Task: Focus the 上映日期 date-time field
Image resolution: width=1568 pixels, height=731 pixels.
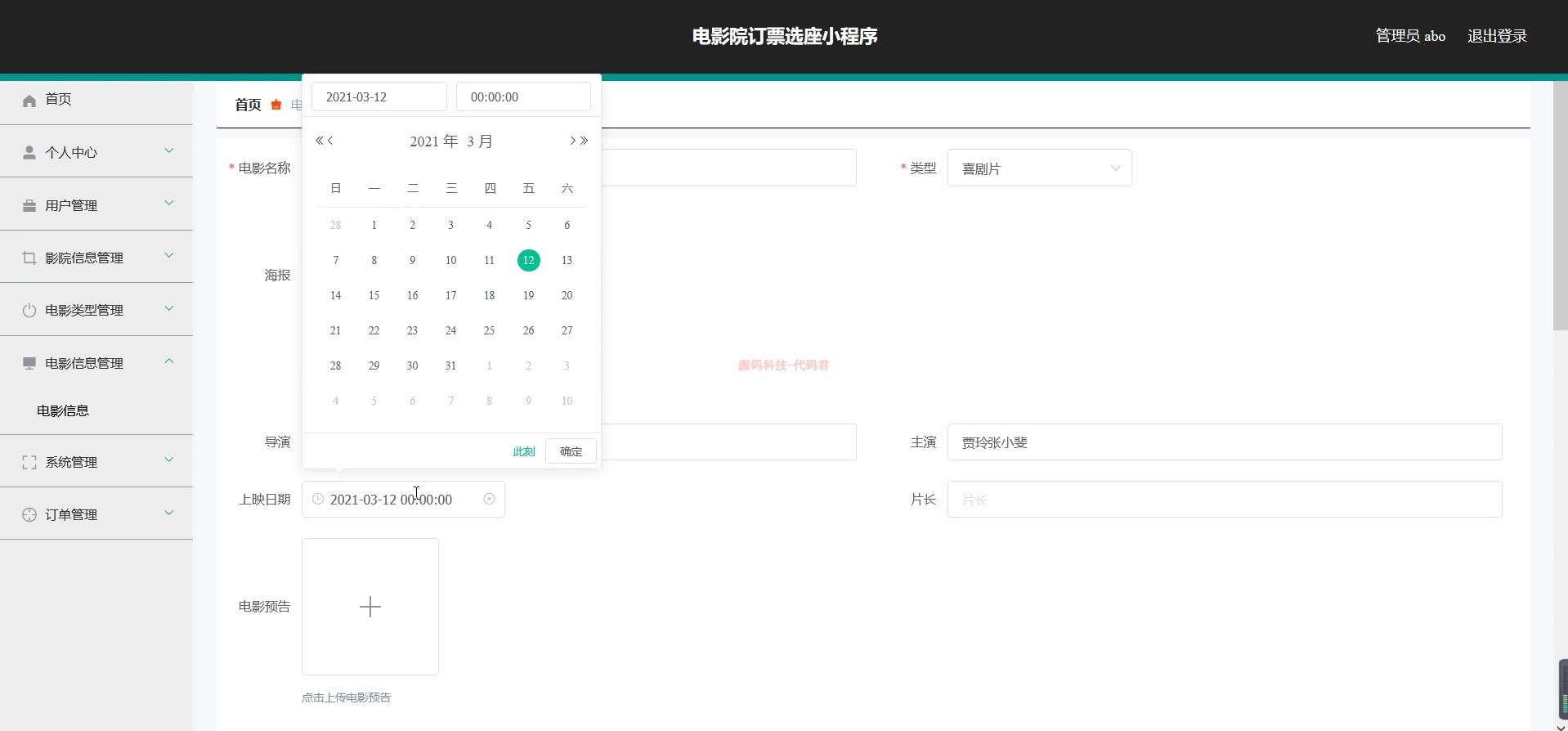Action: coord(403,499)
